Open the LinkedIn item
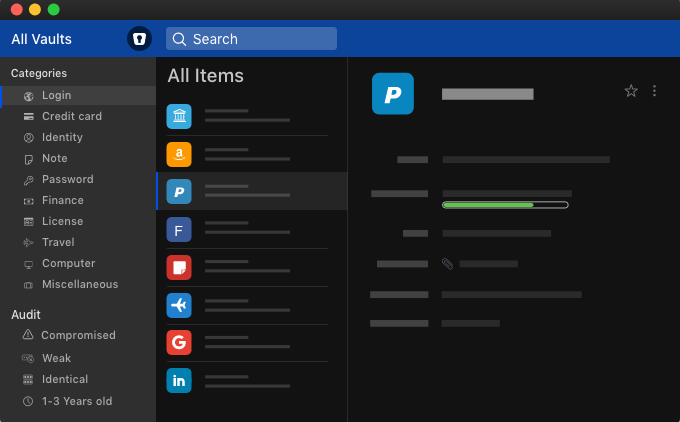Screen dimensions: 680x422 click(x=252, y=380)
